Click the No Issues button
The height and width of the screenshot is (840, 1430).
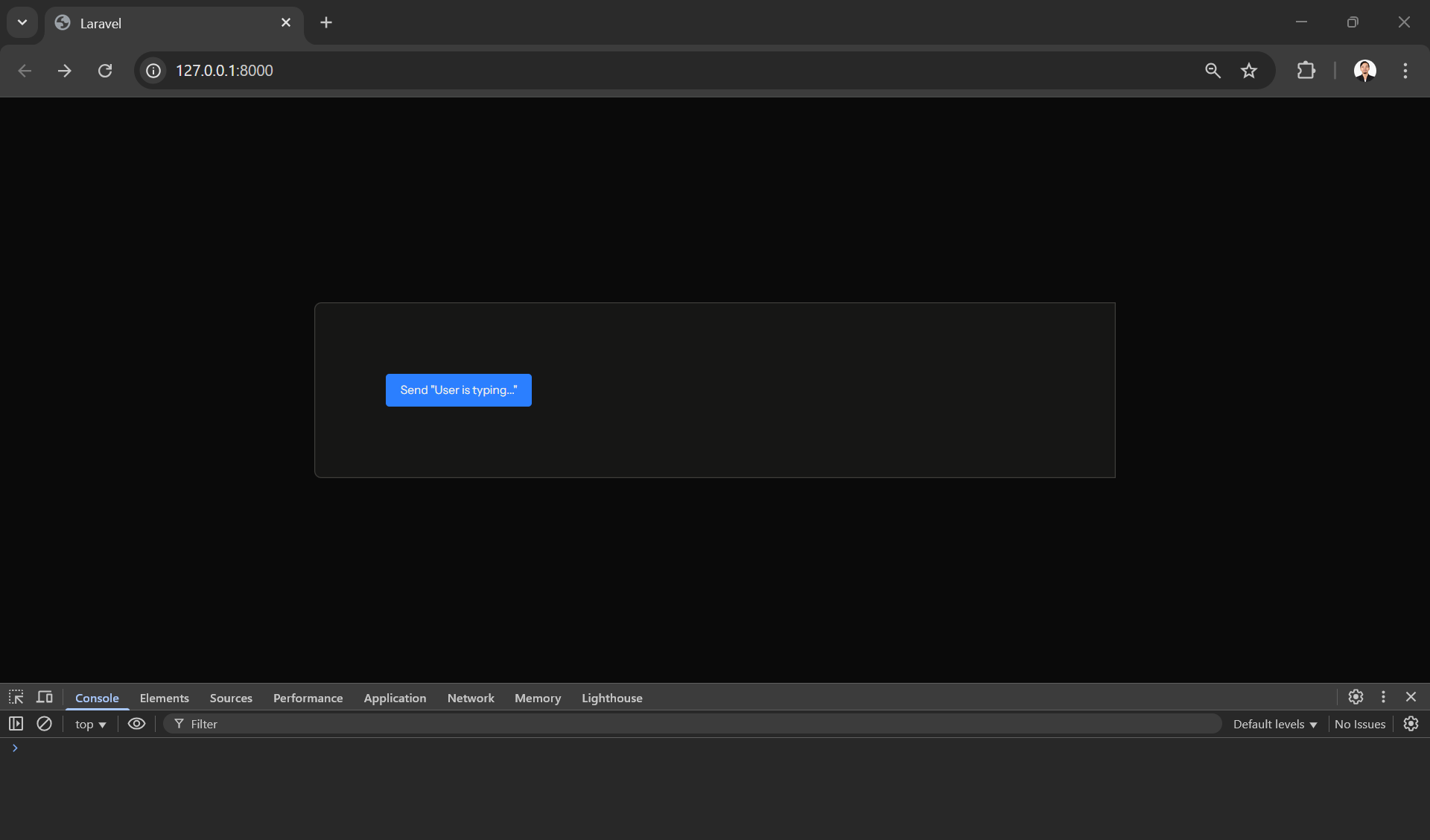click(1359, 725)
